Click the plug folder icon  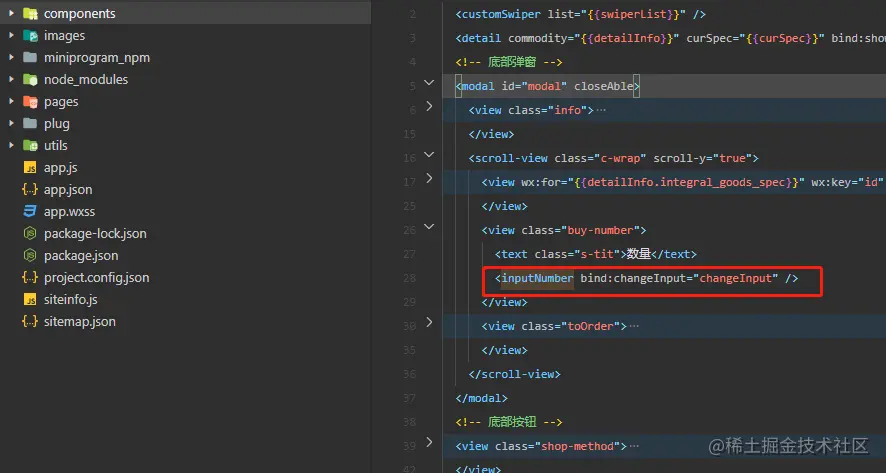pos(30,123)
